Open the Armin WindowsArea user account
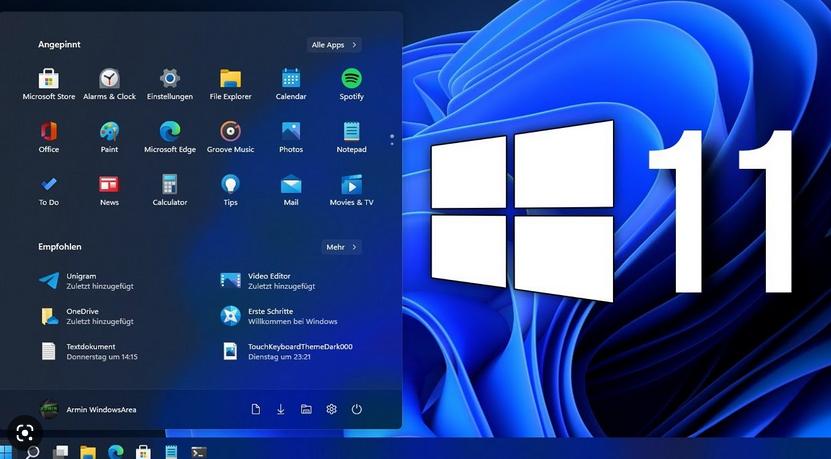Image resolution: width=831 pixels, height=459 pixels. pyautogui.click(x=89, y=409)
